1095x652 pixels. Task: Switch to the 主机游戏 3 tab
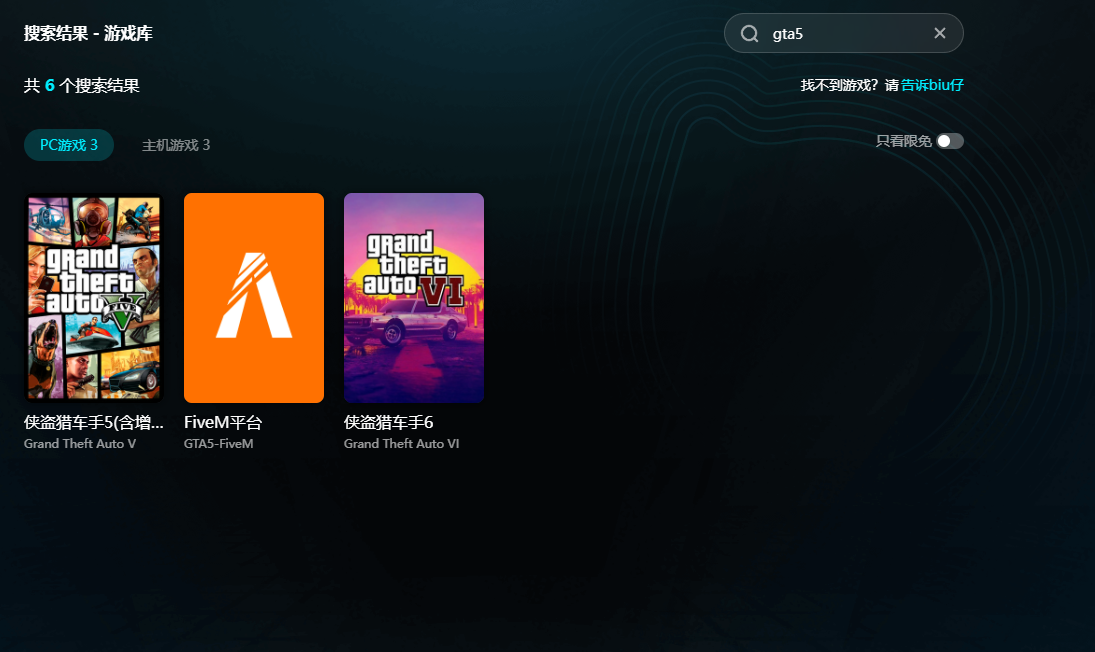pos(176,145)
